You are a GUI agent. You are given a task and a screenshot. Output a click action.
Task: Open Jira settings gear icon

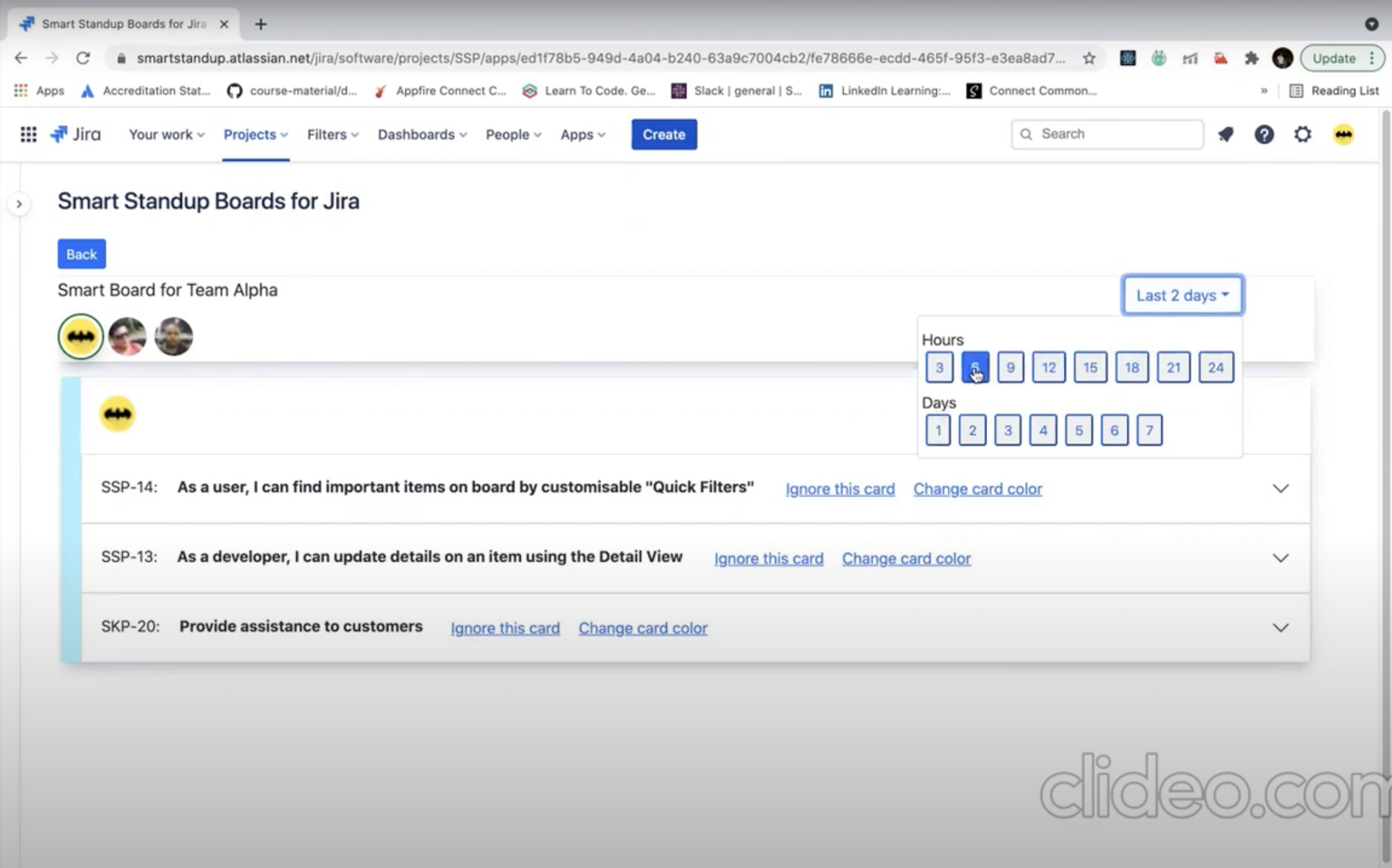point(1303,134)
